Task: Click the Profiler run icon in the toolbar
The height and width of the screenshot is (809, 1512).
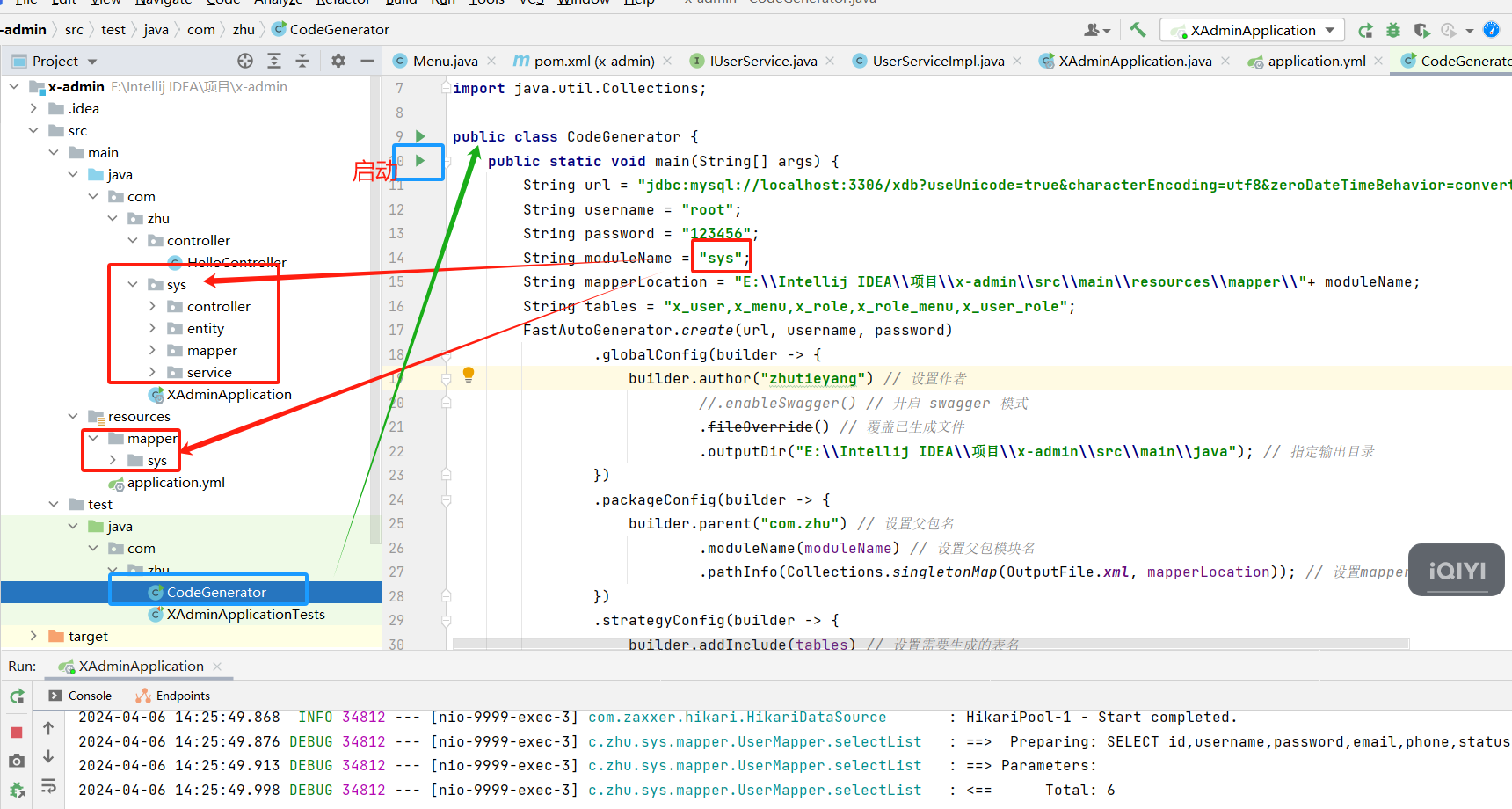Action: (1449, 31)
